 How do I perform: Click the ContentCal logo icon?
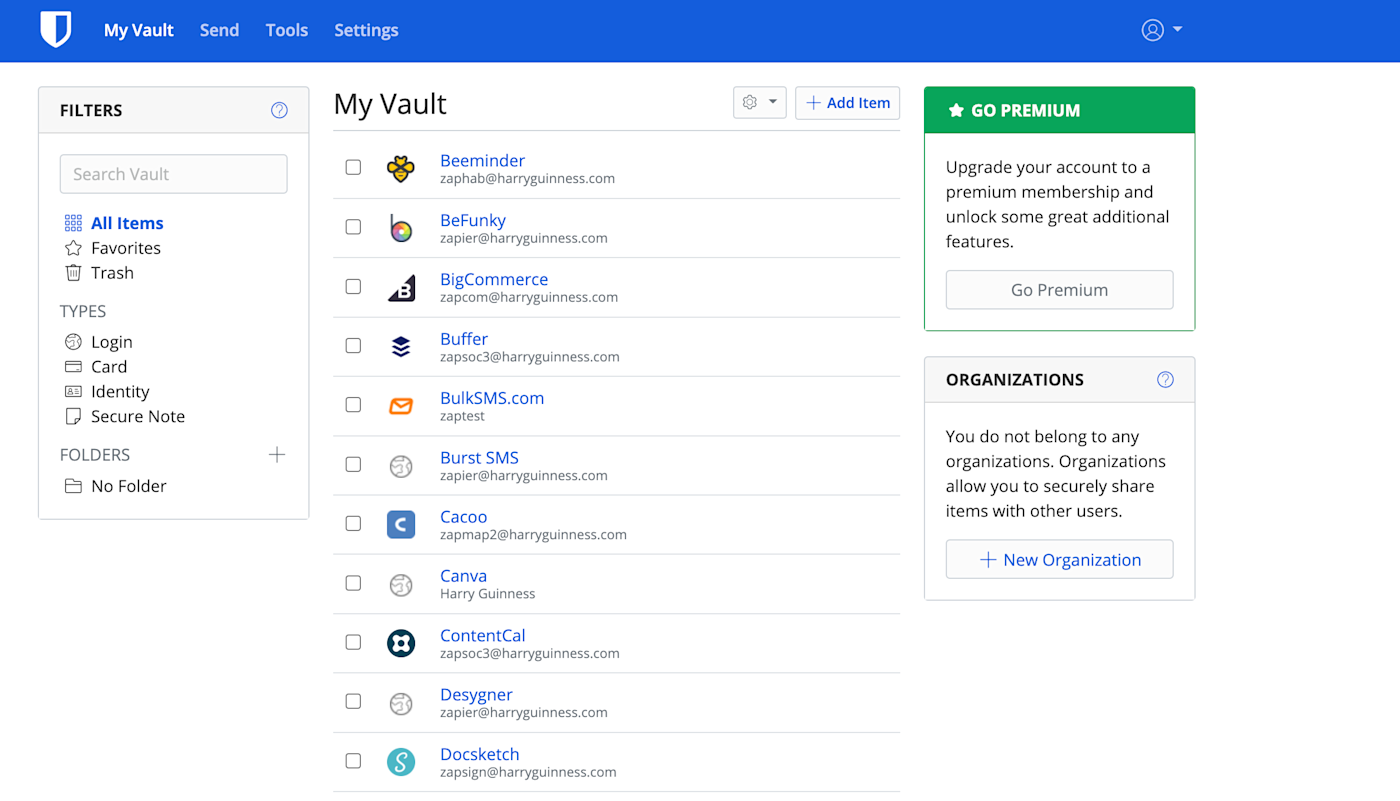401,643
